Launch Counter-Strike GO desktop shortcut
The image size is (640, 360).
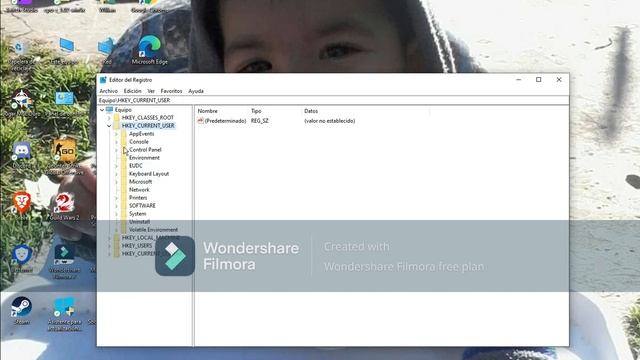[x=64, y=157]
